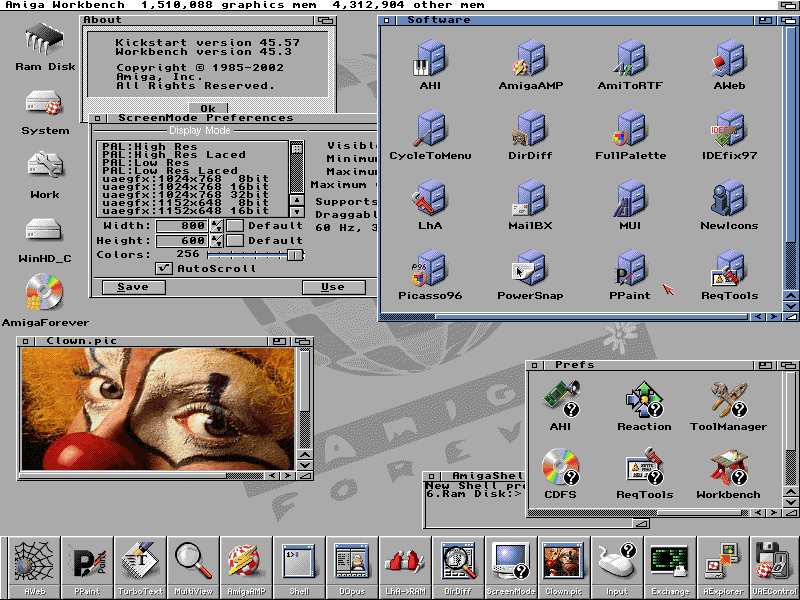Adjust the Colors slider knob
This screenshot has width=800, height=600.
[x=295, y=255]
